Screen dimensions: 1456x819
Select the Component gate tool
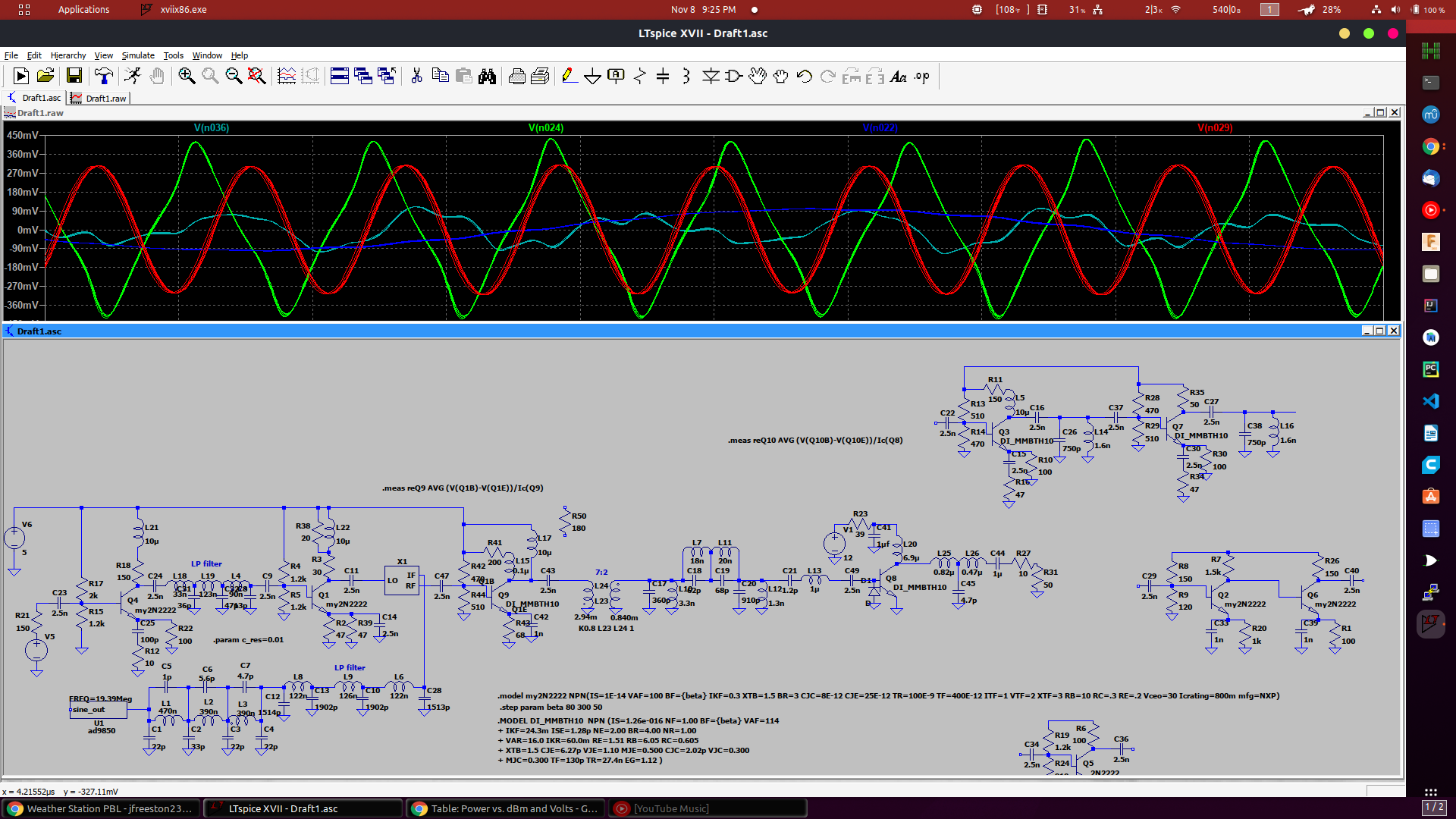tap(734, 76)
